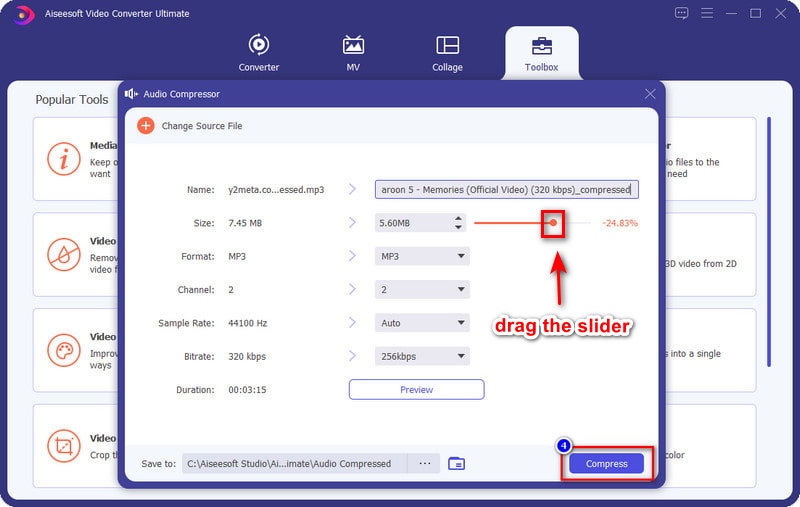Viewport: 800px width, 507px height.
Task: Click the size compression slider handle
Action: [x=553, y=223]
